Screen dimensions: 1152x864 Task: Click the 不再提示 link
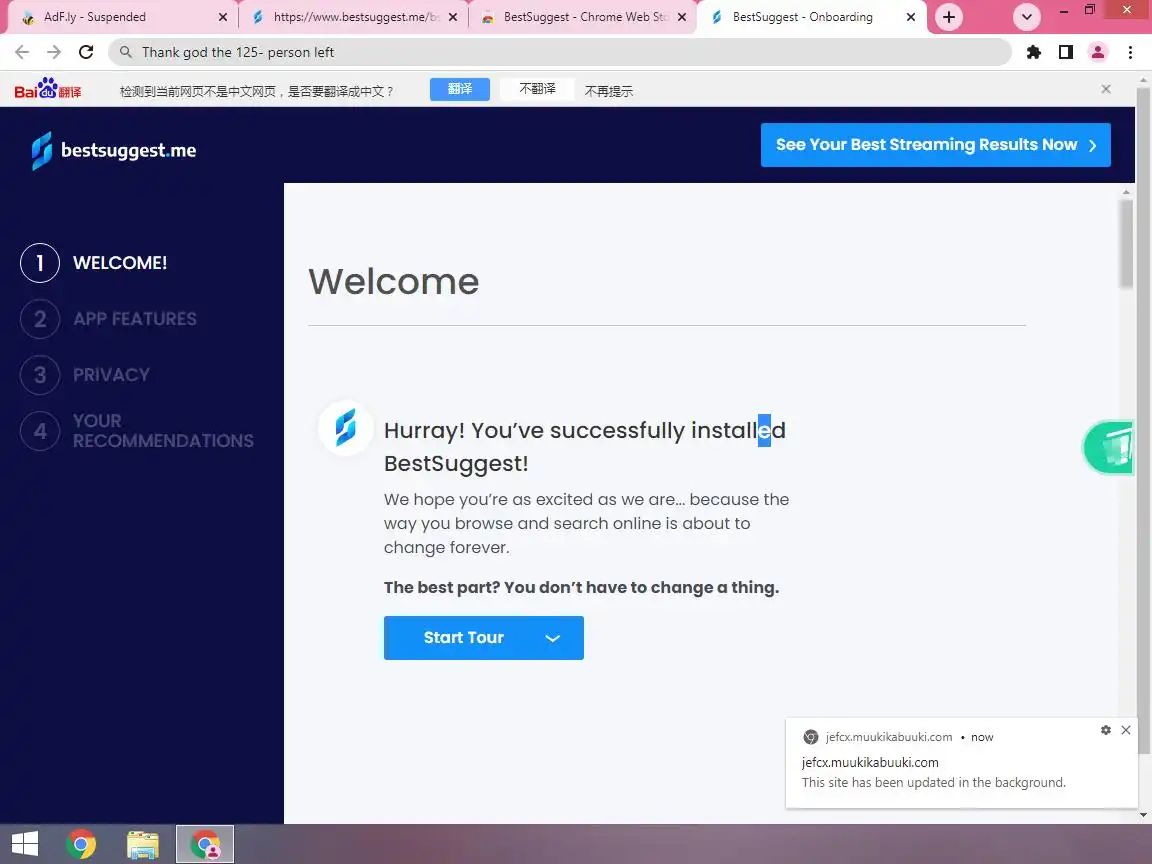tap(608, 91)
